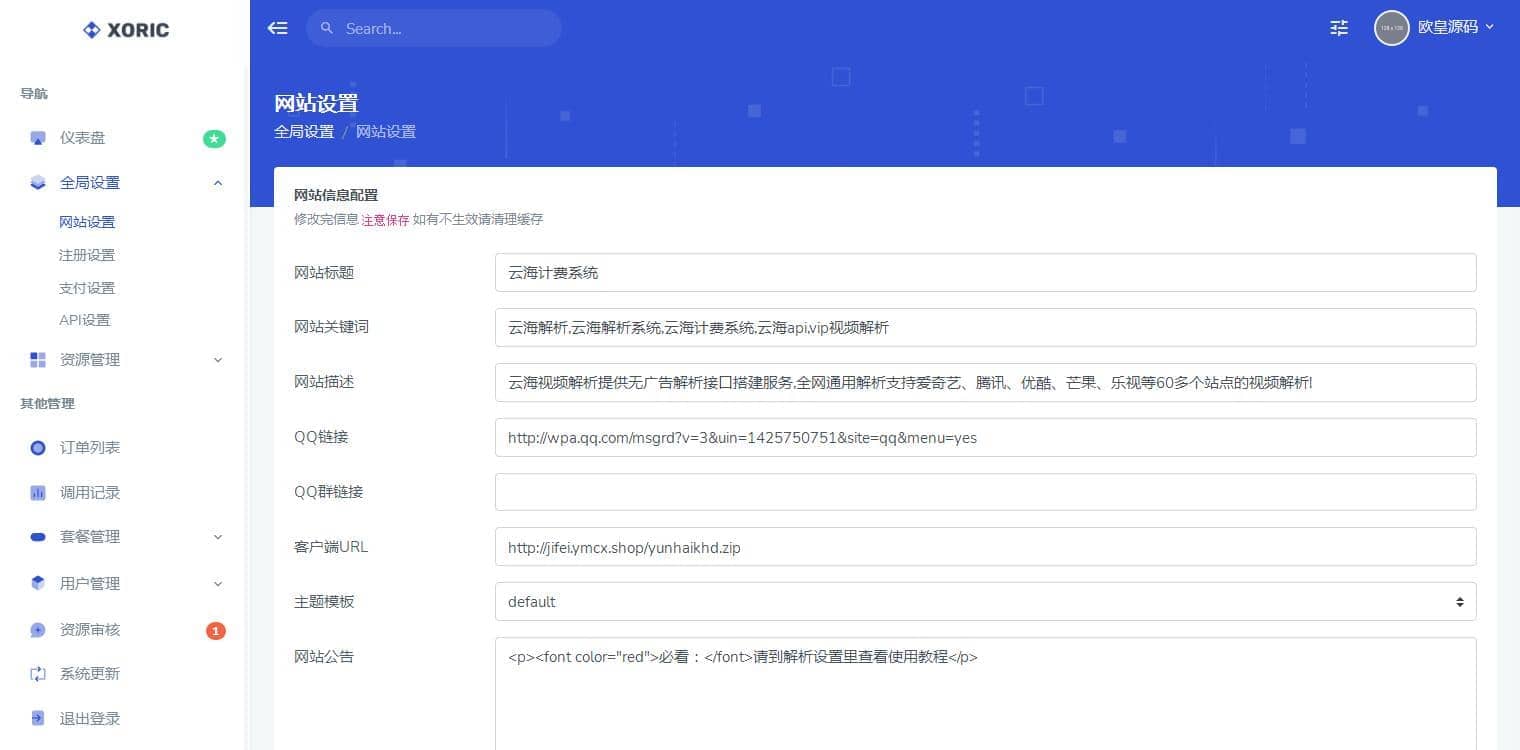Open 调用记录 chart icon
This screenshot has width=1520, height=750.
[x=38, y=493]
